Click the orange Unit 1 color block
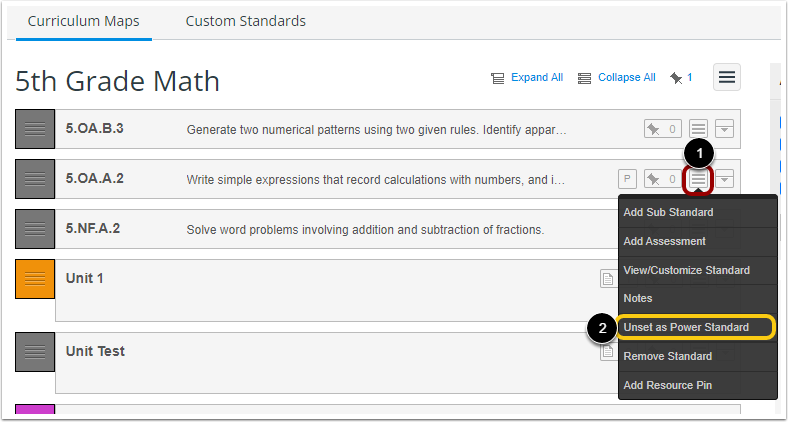The width and height of the screenshot is (788, 422). 35,278
